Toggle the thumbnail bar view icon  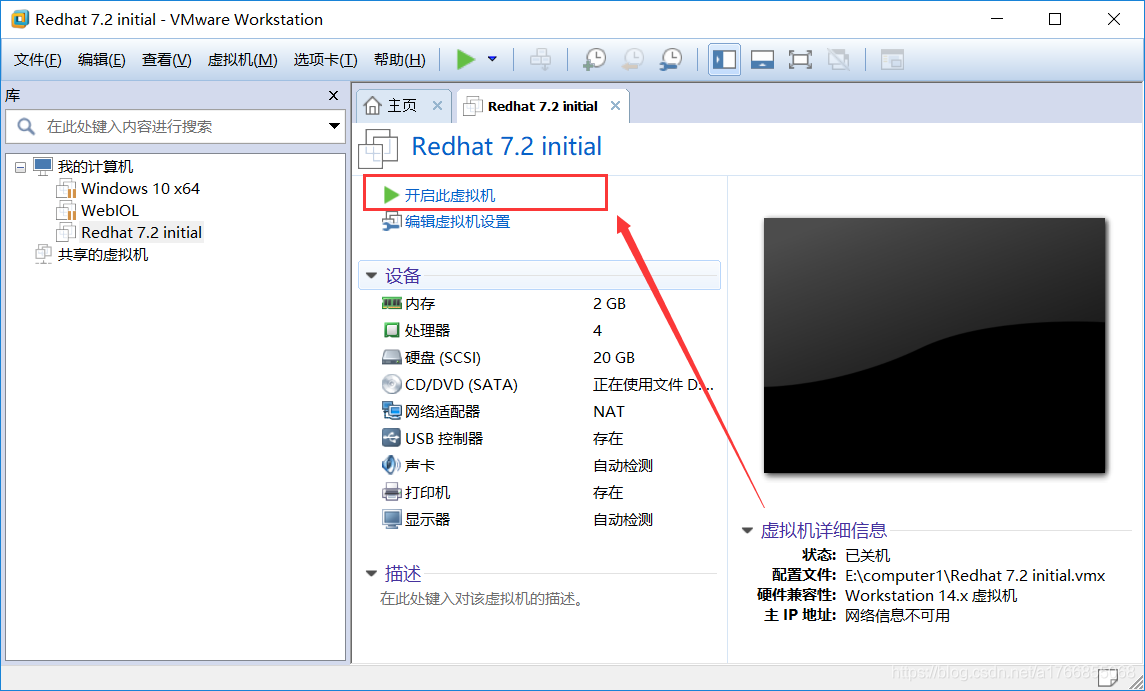(762, 59)
